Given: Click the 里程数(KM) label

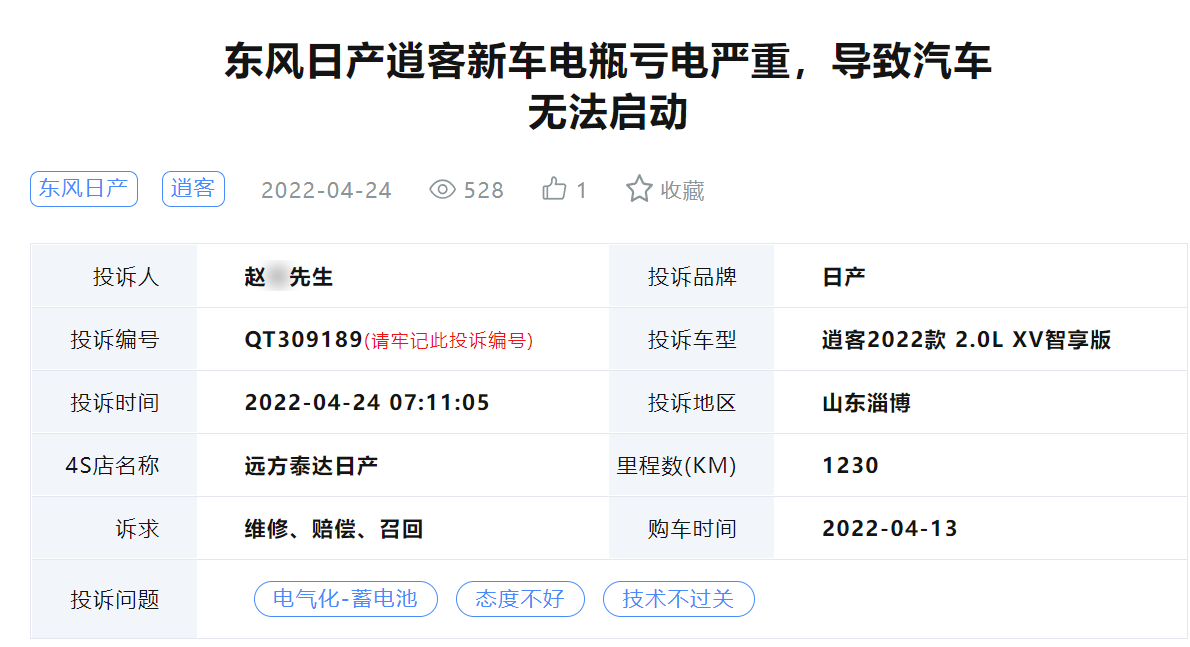Looking at the screenshot, I should pyautogui.click(x=676, y=466).
